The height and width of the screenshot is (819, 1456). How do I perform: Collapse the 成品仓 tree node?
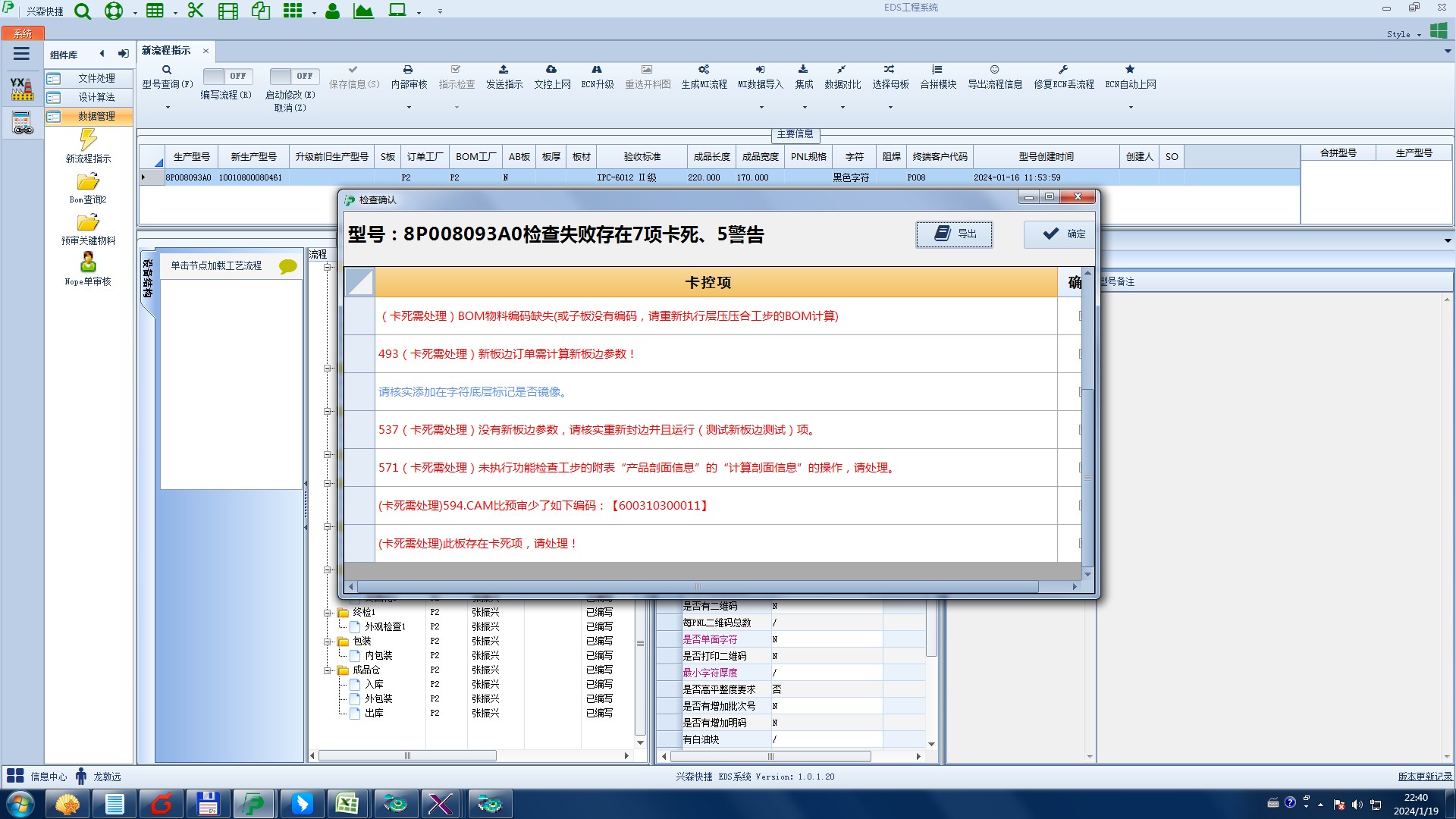[328, 670]
